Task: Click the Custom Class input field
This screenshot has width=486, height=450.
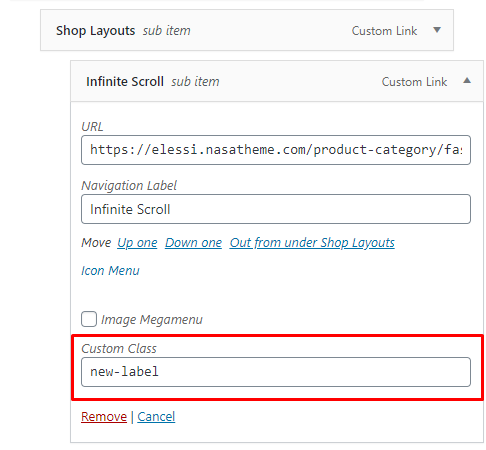Action: tap(276, 372)
